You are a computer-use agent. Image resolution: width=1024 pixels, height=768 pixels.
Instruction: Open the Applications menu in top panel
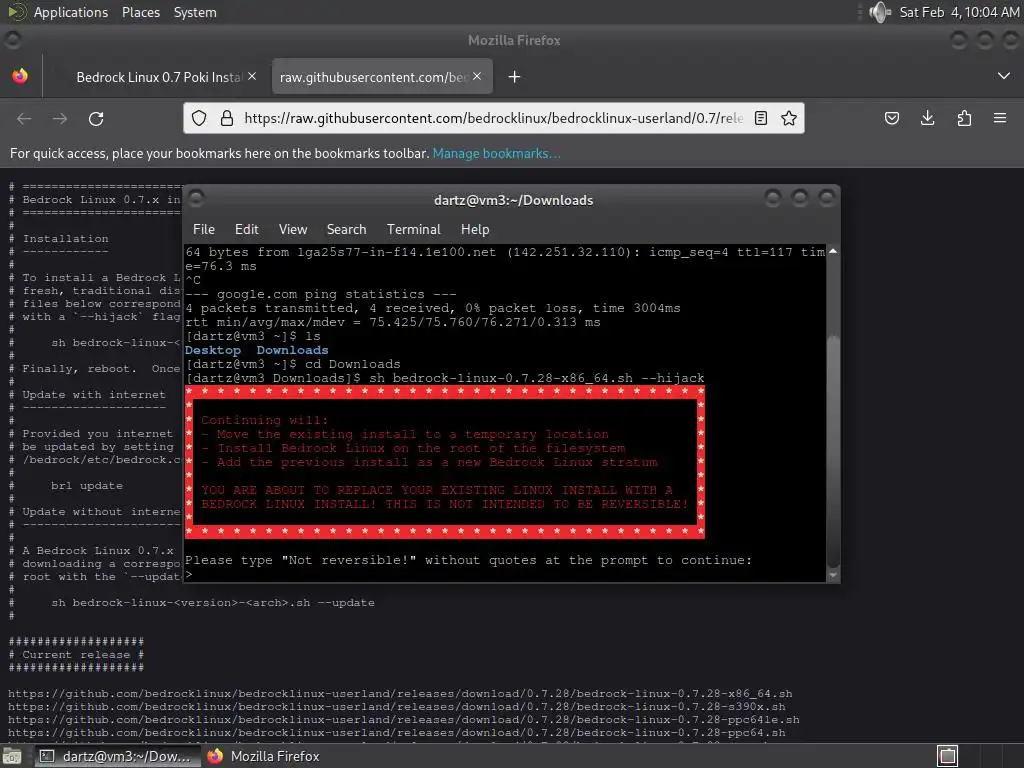(71, 12)
